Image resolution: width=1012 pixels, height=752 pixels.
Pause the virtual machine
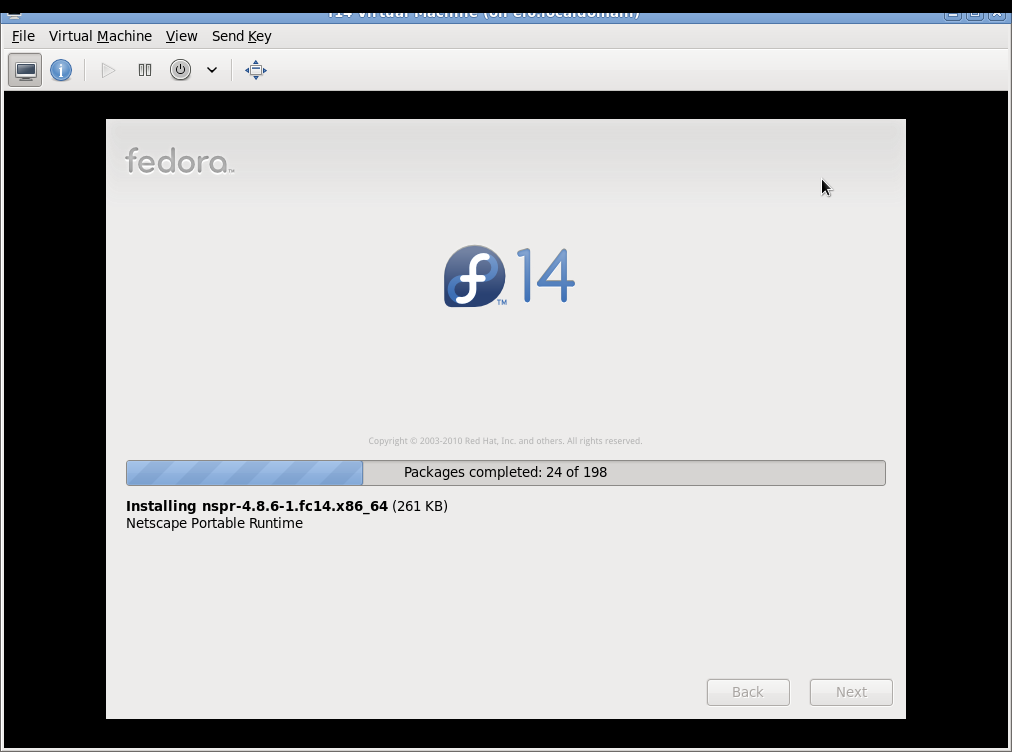tap(145, 70)
